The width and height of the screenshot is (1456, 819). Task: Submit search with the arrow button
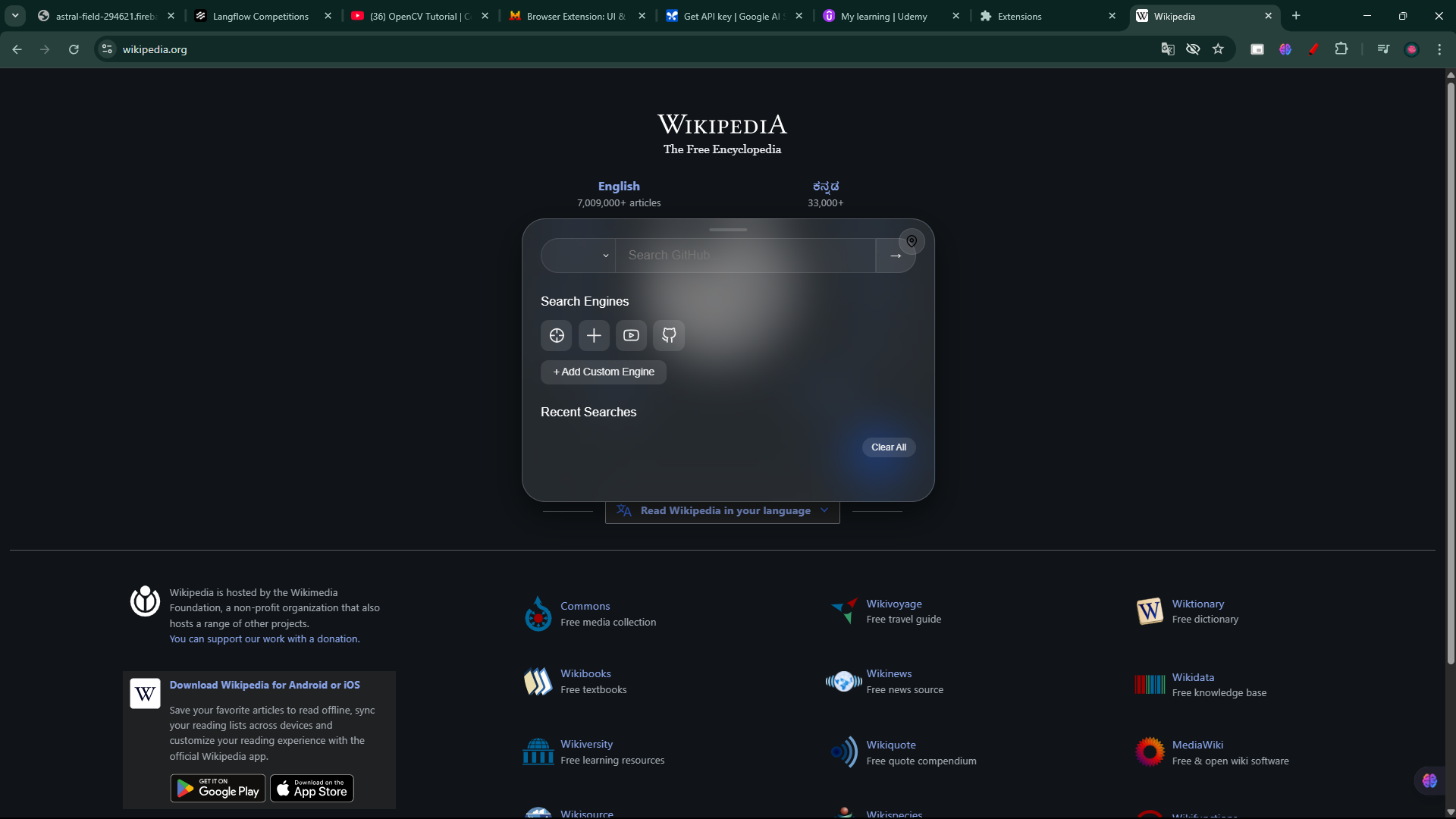[896, 256]
